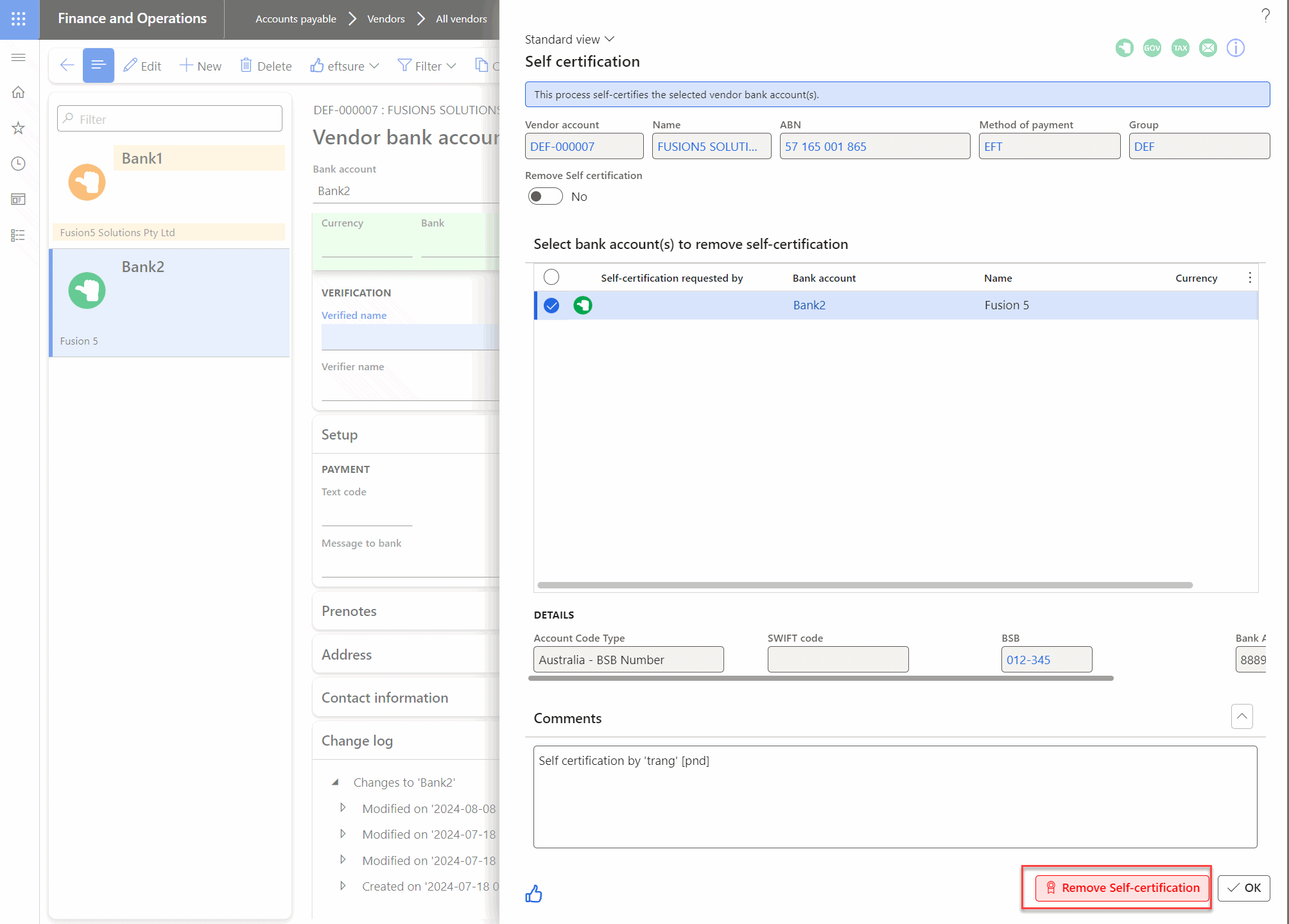
Task: Open grid column options (three dots)
Action: (x=1250, y=278)
